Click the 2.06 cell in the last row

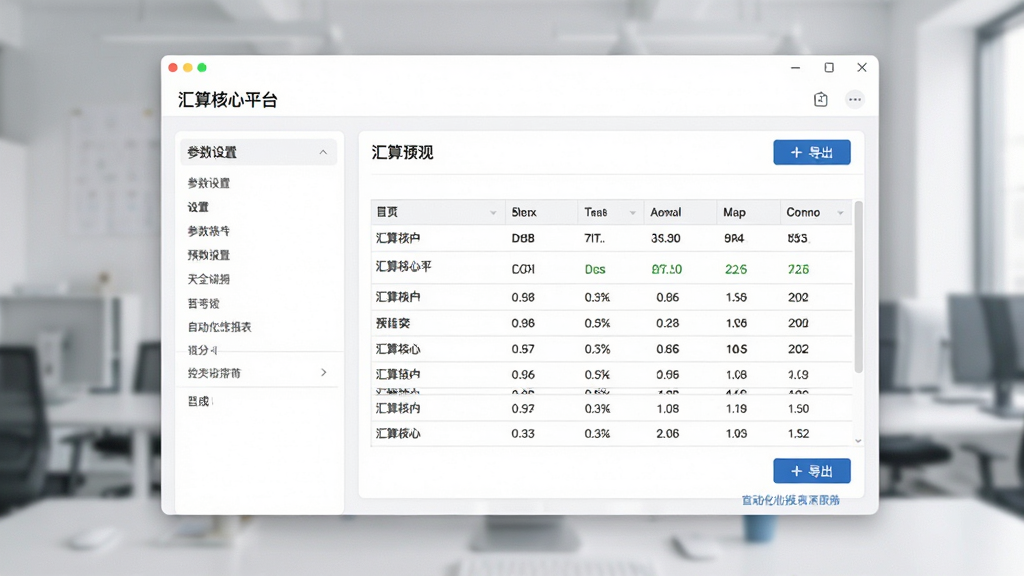667,434
